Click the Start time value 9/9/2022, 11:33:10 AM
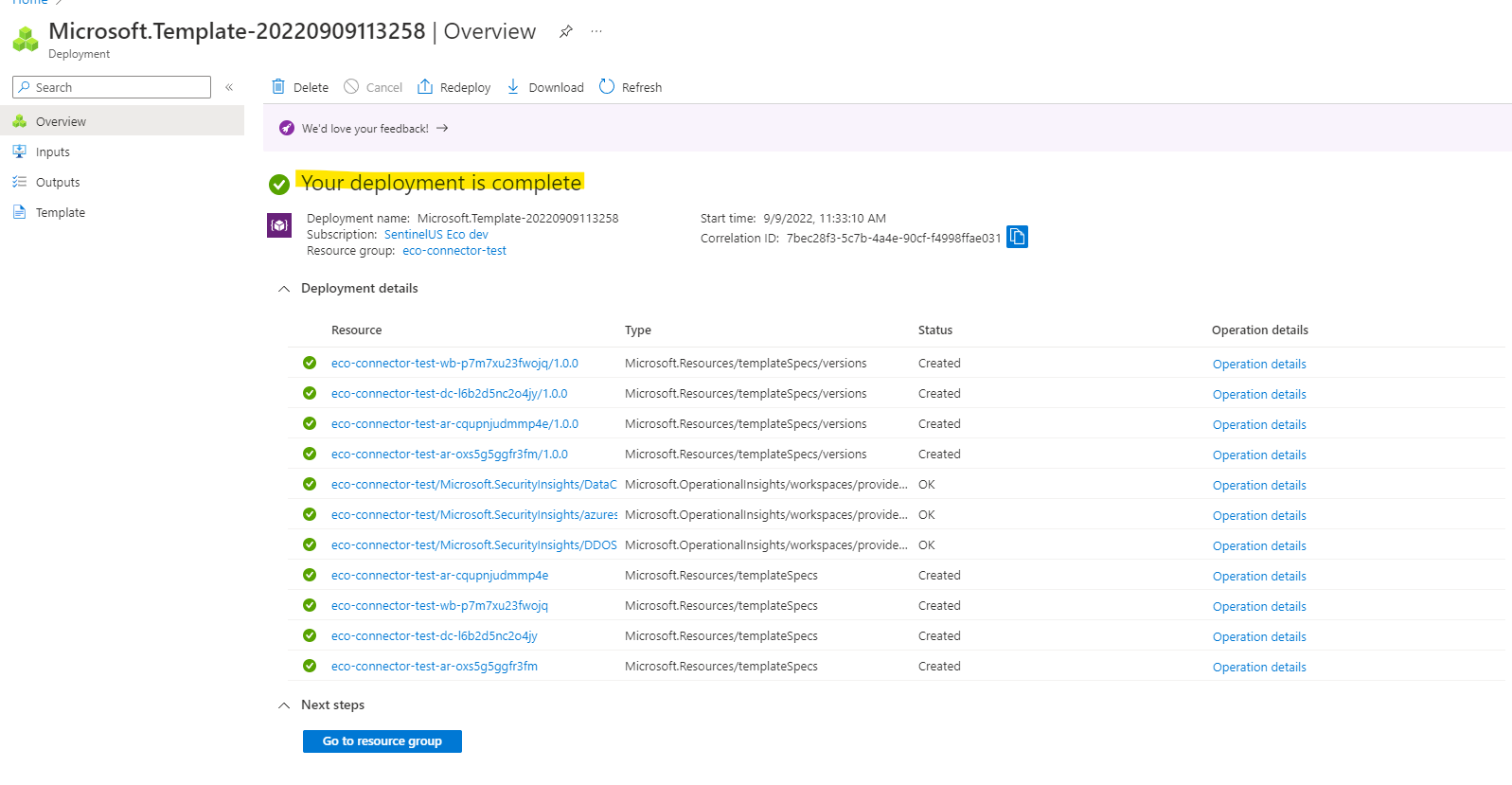The width and height of the screenshot is (1512, 785). click(x=825, y=219)
